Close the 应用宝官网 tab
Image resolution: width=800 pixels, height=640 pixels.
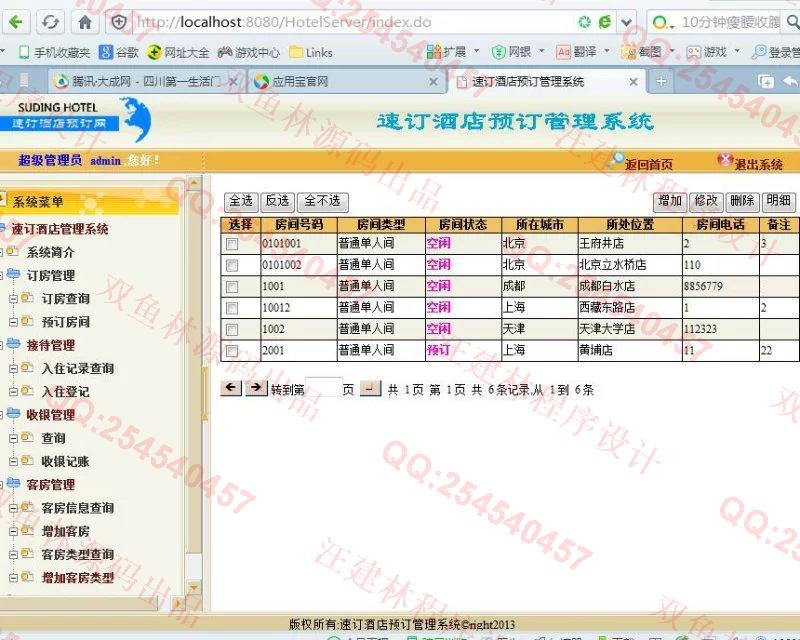pos(433,82)
